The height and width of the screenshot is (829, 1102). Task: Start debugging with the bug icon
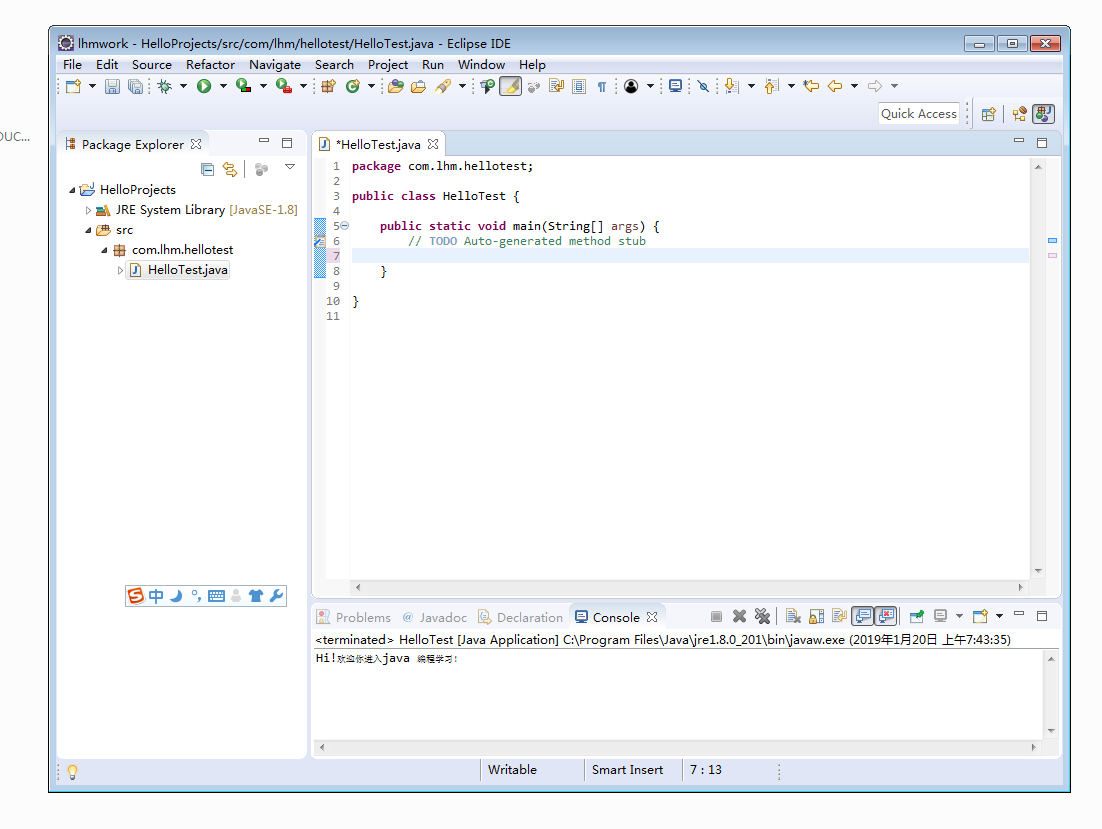pyautogui.click(x=164, y=86)
